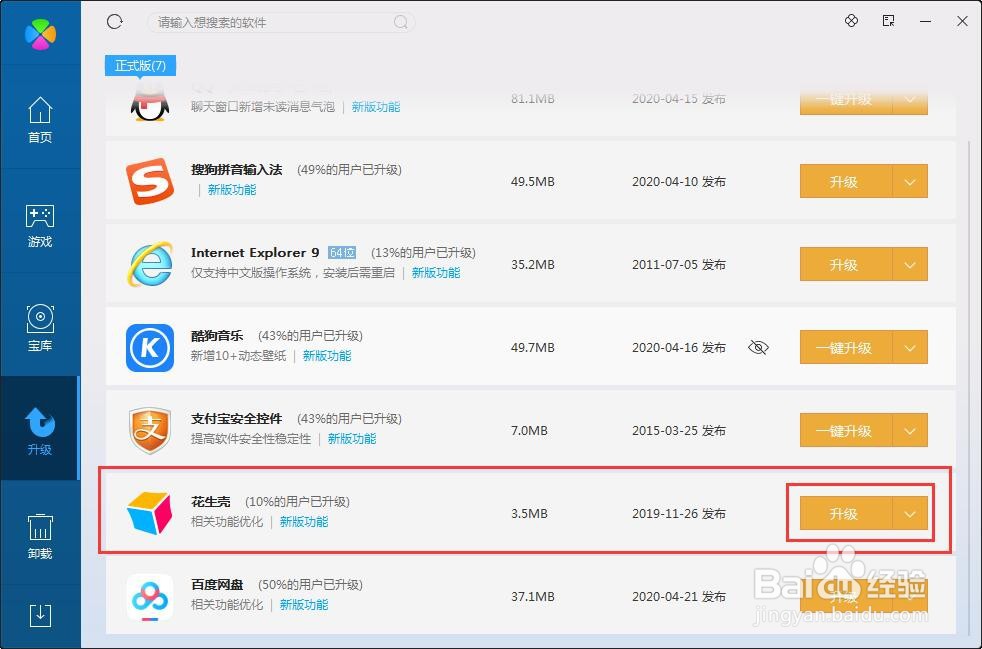982x649 pixels.
Task: Click the Alipay security control icon
Action: (x=150, y=430)
